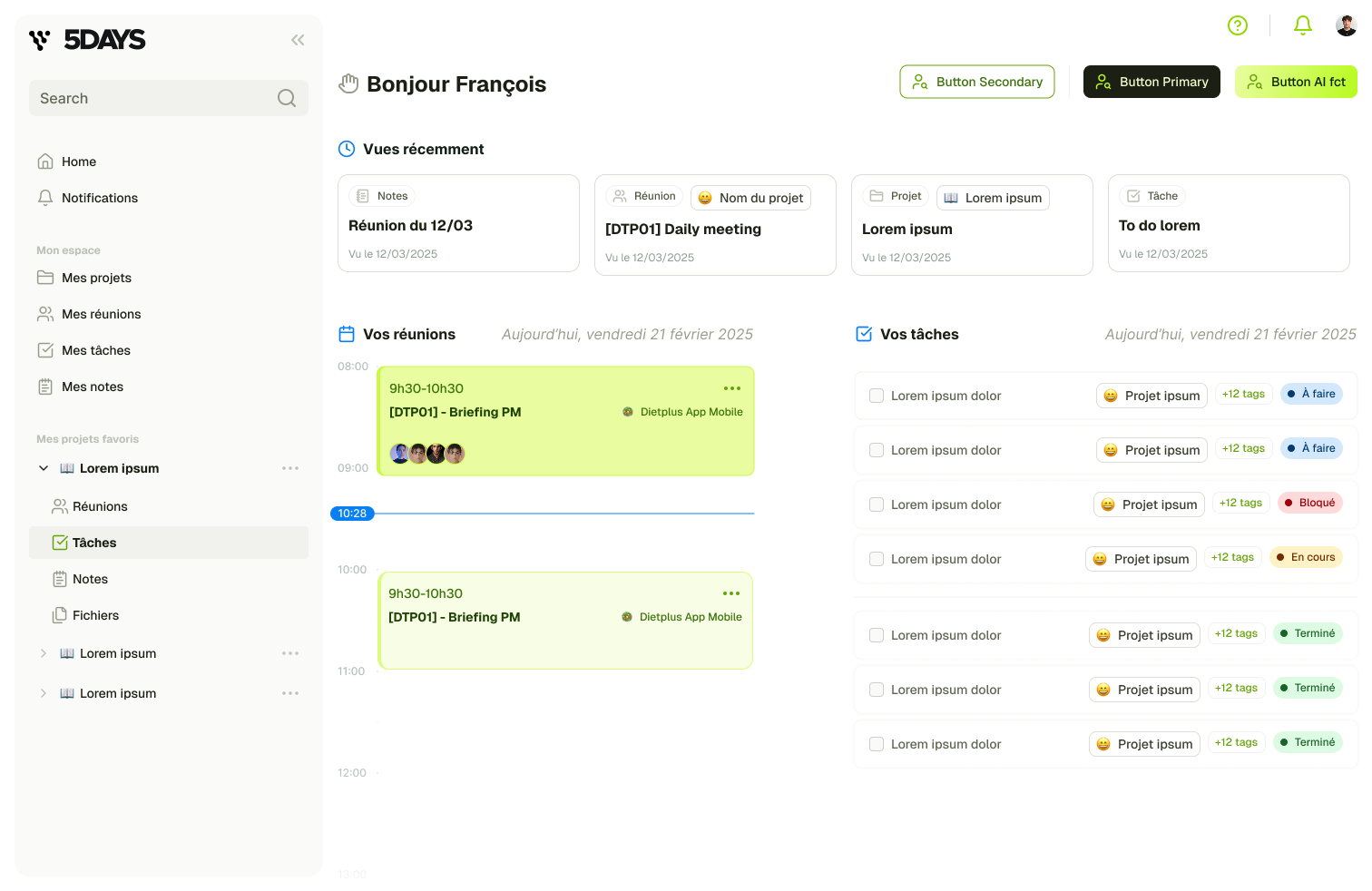Viewport: 1372px width, 891px height.
Task: Open notifications bell icon in header
Action: 1303,25
